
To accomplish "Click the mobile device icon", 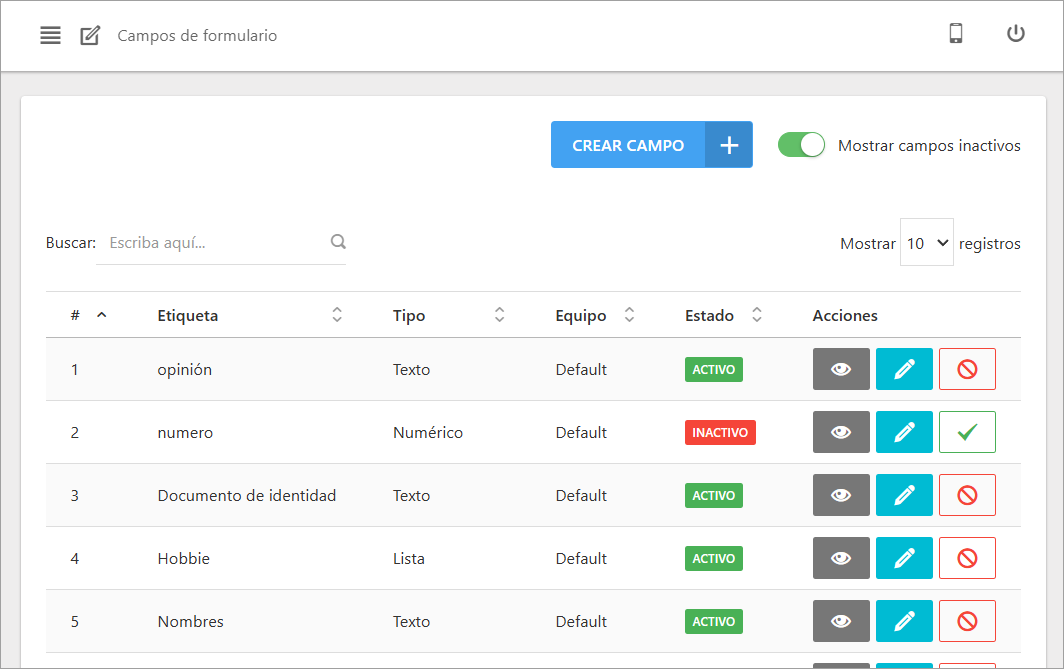I will [955, 34].
